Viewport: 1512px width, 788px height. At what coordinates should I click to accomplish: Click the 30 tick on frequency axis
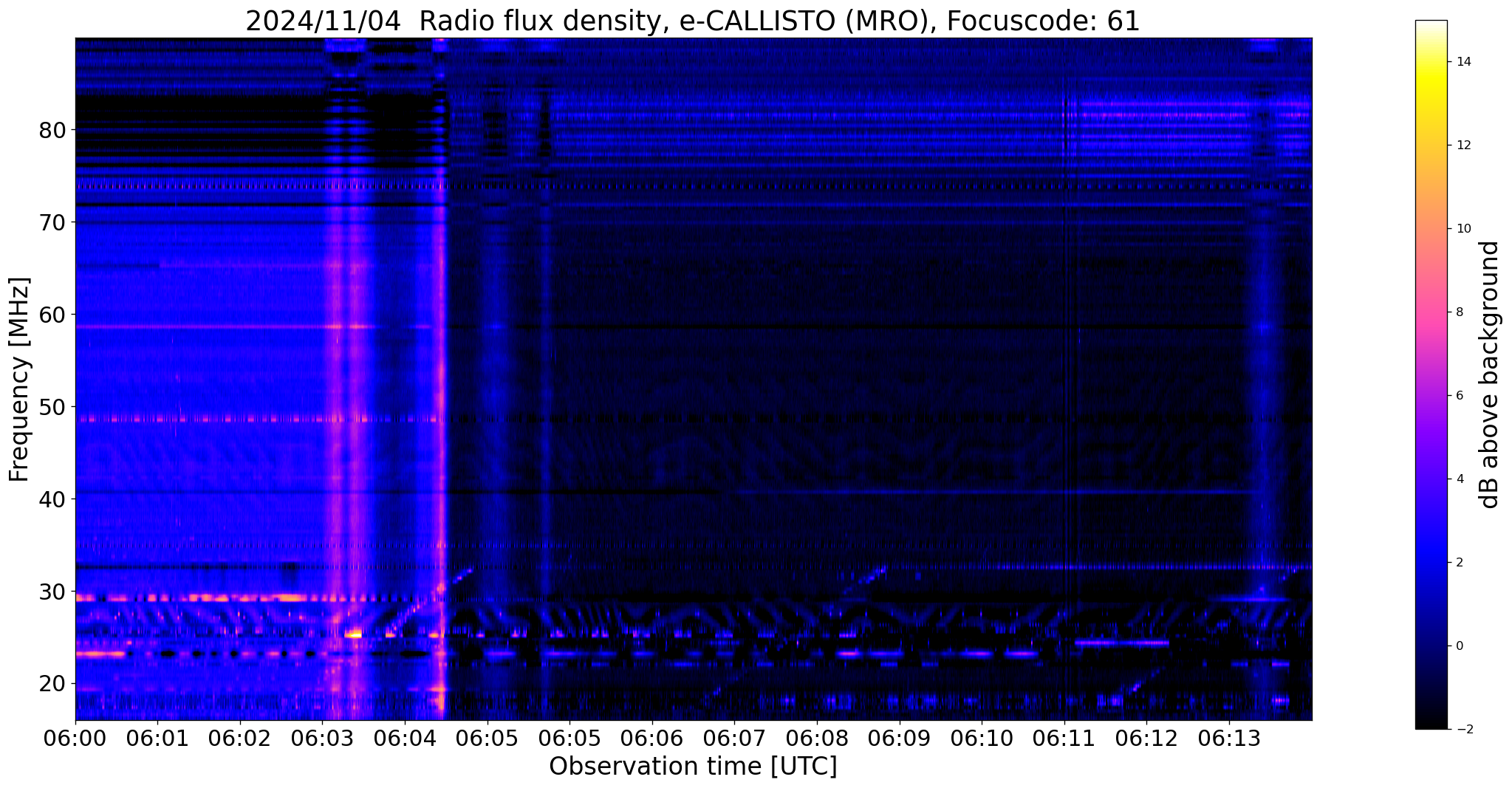click(52, 592)
